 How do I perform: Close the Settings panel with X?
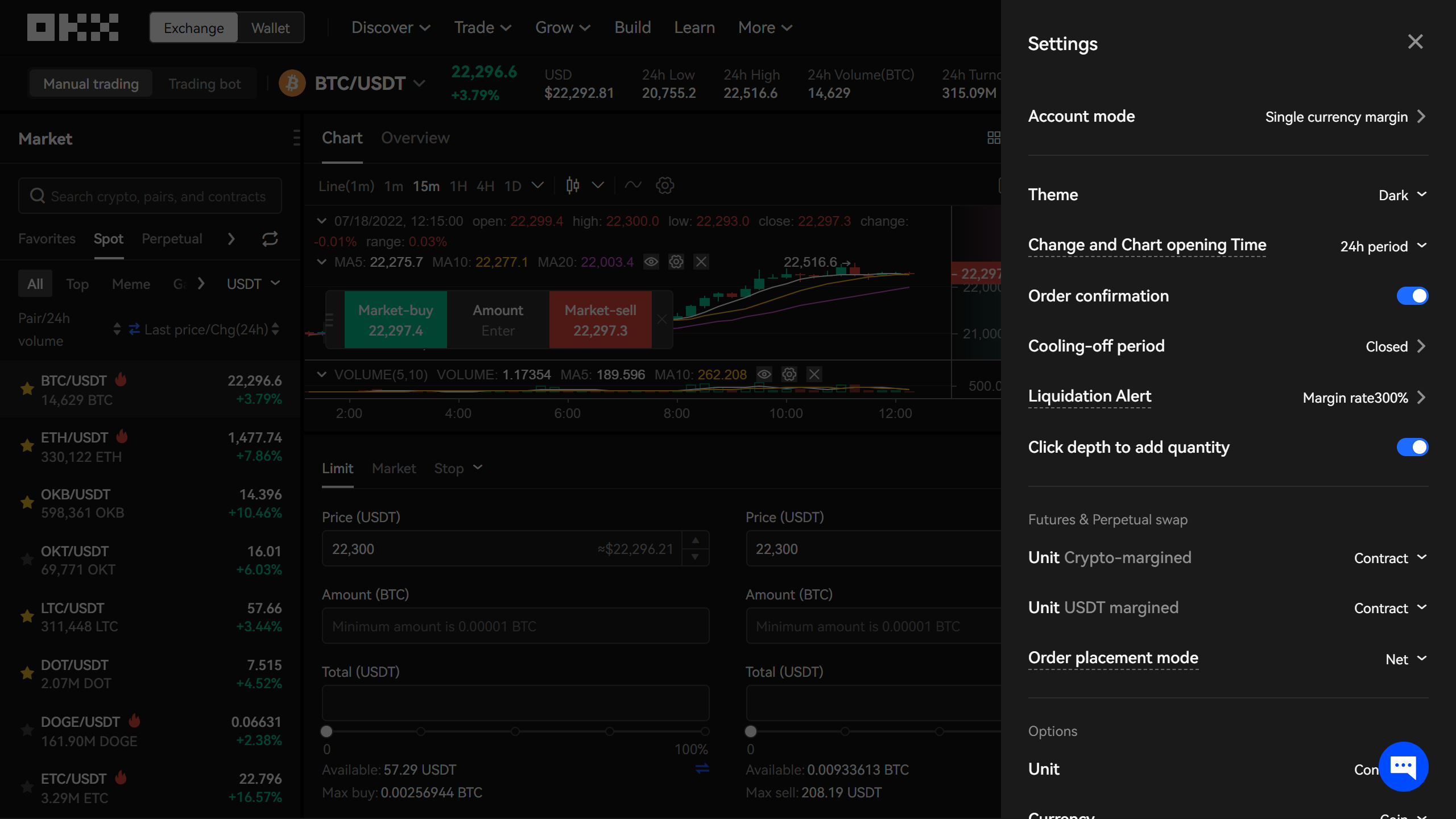click(1415, 42)
